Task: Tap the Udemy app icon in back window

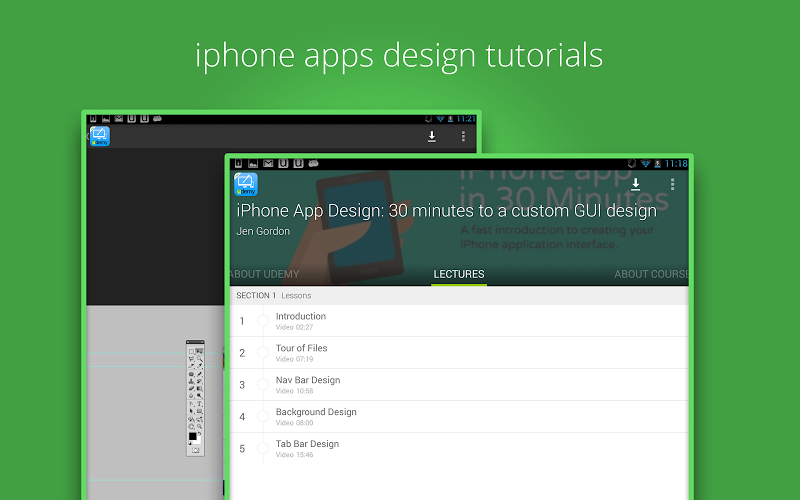Action: (99, 136)
